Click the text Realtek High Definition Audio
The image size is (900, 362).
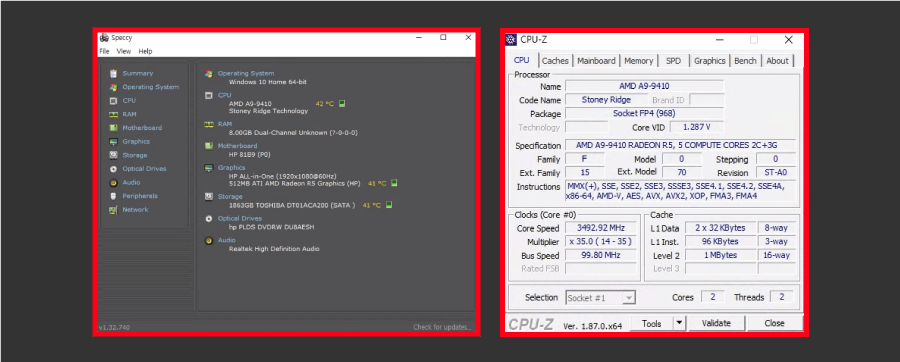(274, 249)
